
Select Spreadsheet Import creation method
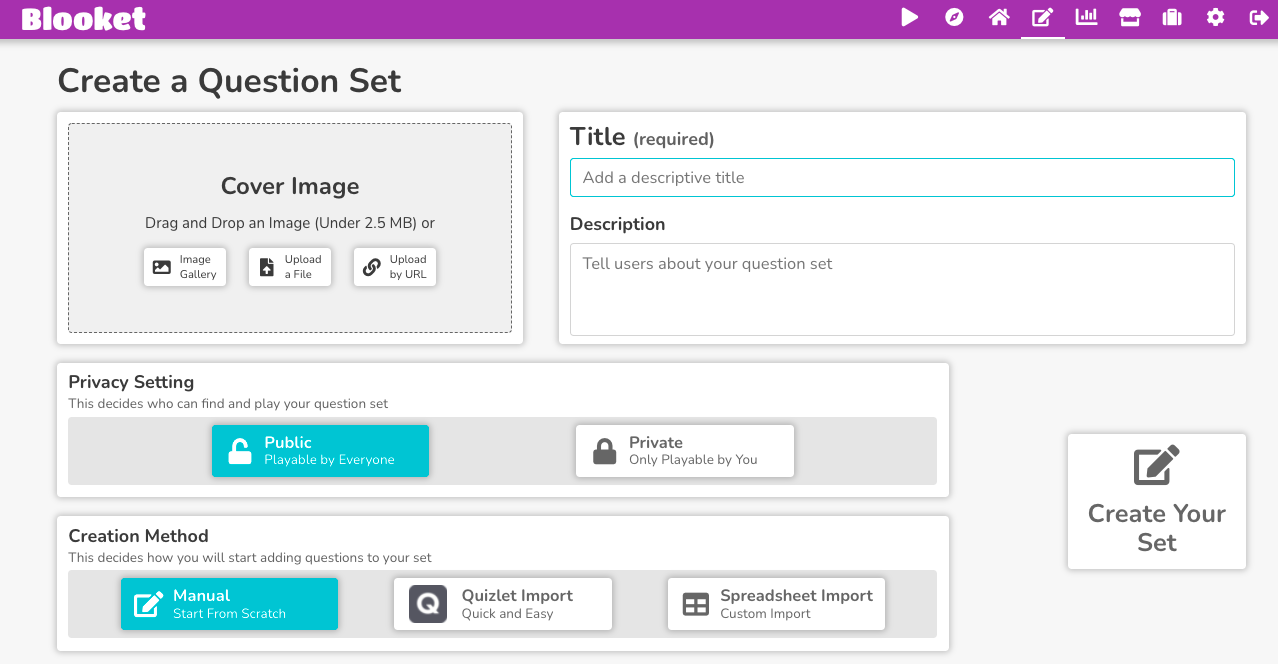coord(776,604)
